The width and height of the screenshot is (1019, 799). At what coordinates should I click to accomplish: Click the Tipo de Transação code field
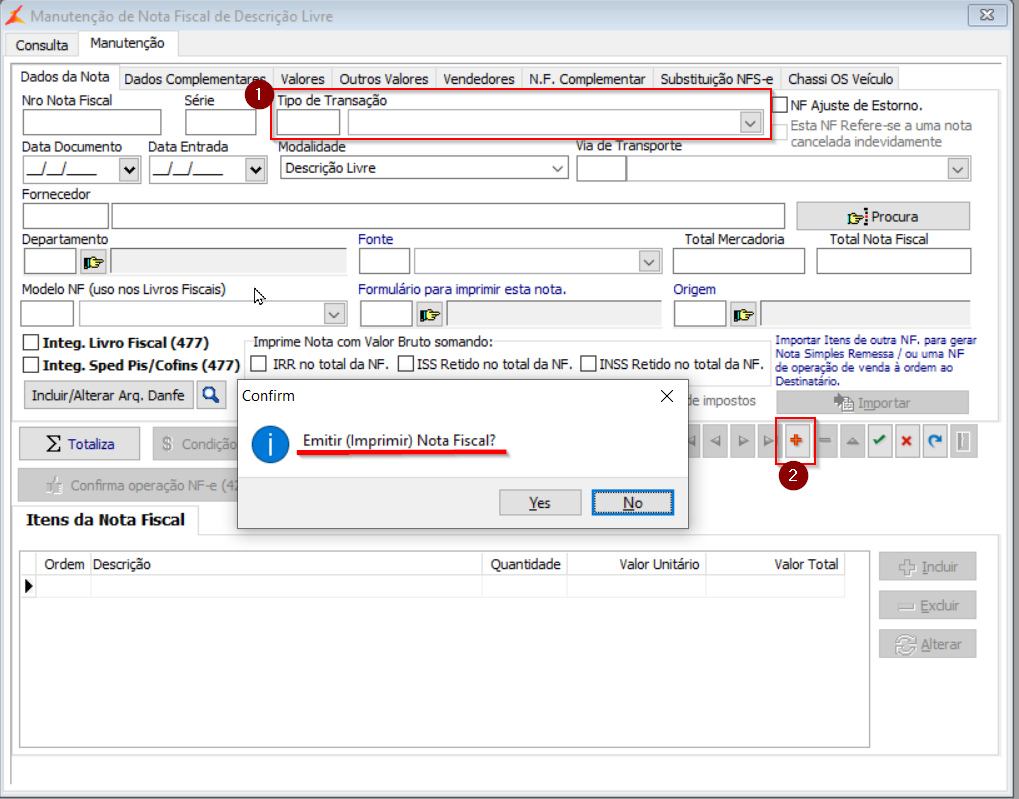click(x=308, y=122)
